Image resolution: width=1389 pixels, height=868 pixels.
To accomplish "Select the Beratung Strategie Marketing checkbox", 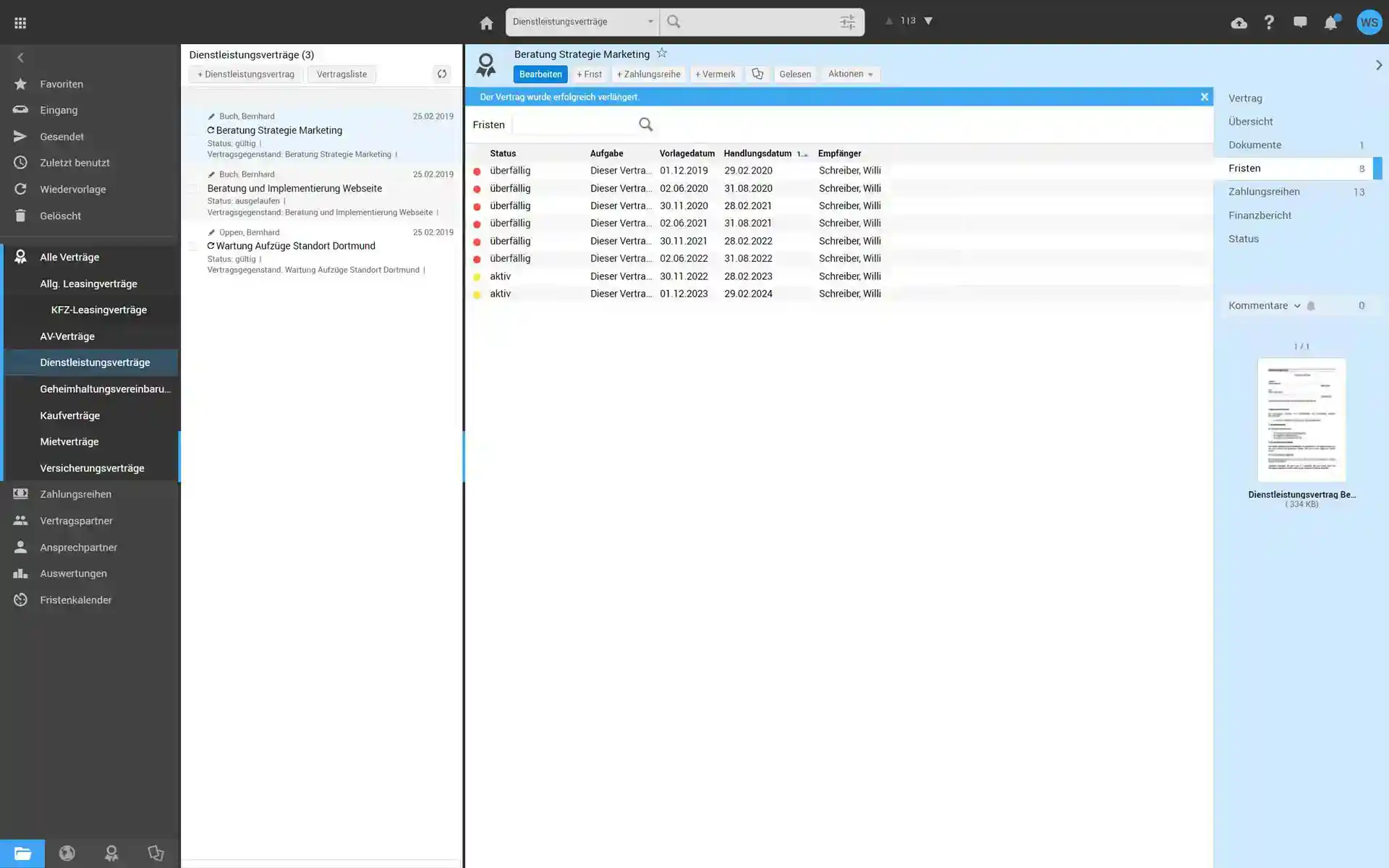I will pos(192,131).
